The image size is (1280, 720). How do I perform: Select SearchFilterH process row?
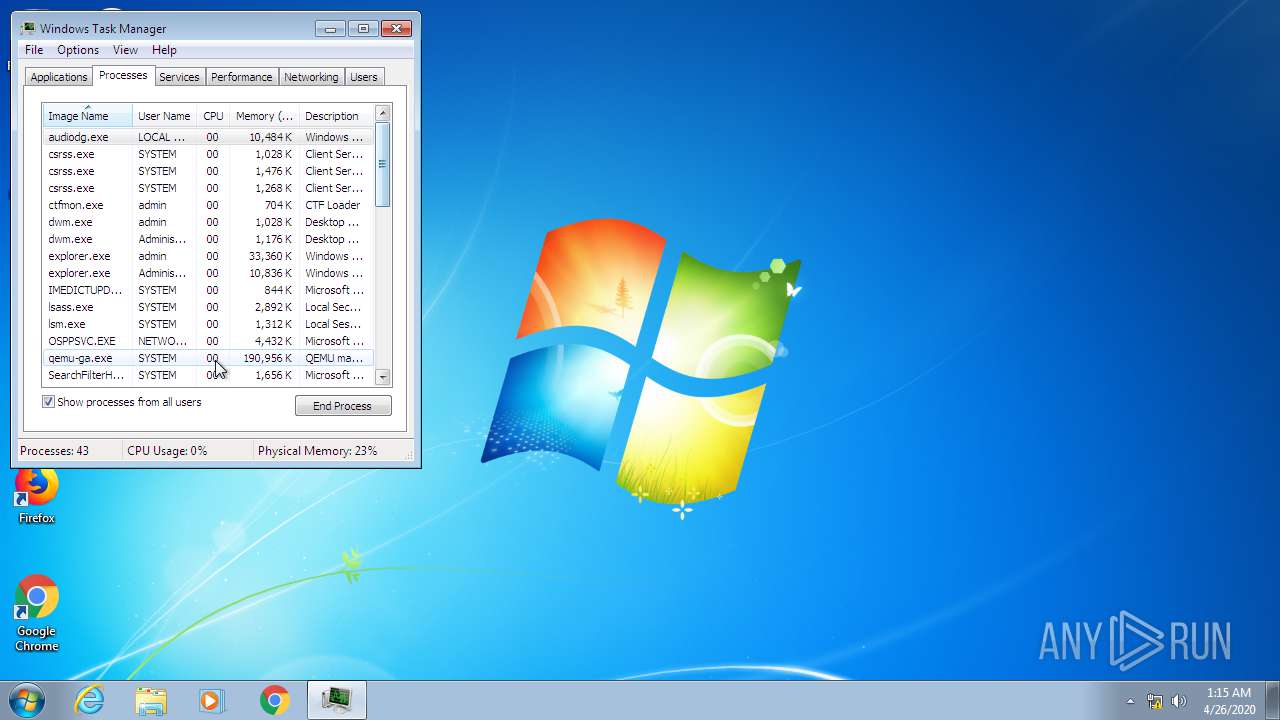208,375
